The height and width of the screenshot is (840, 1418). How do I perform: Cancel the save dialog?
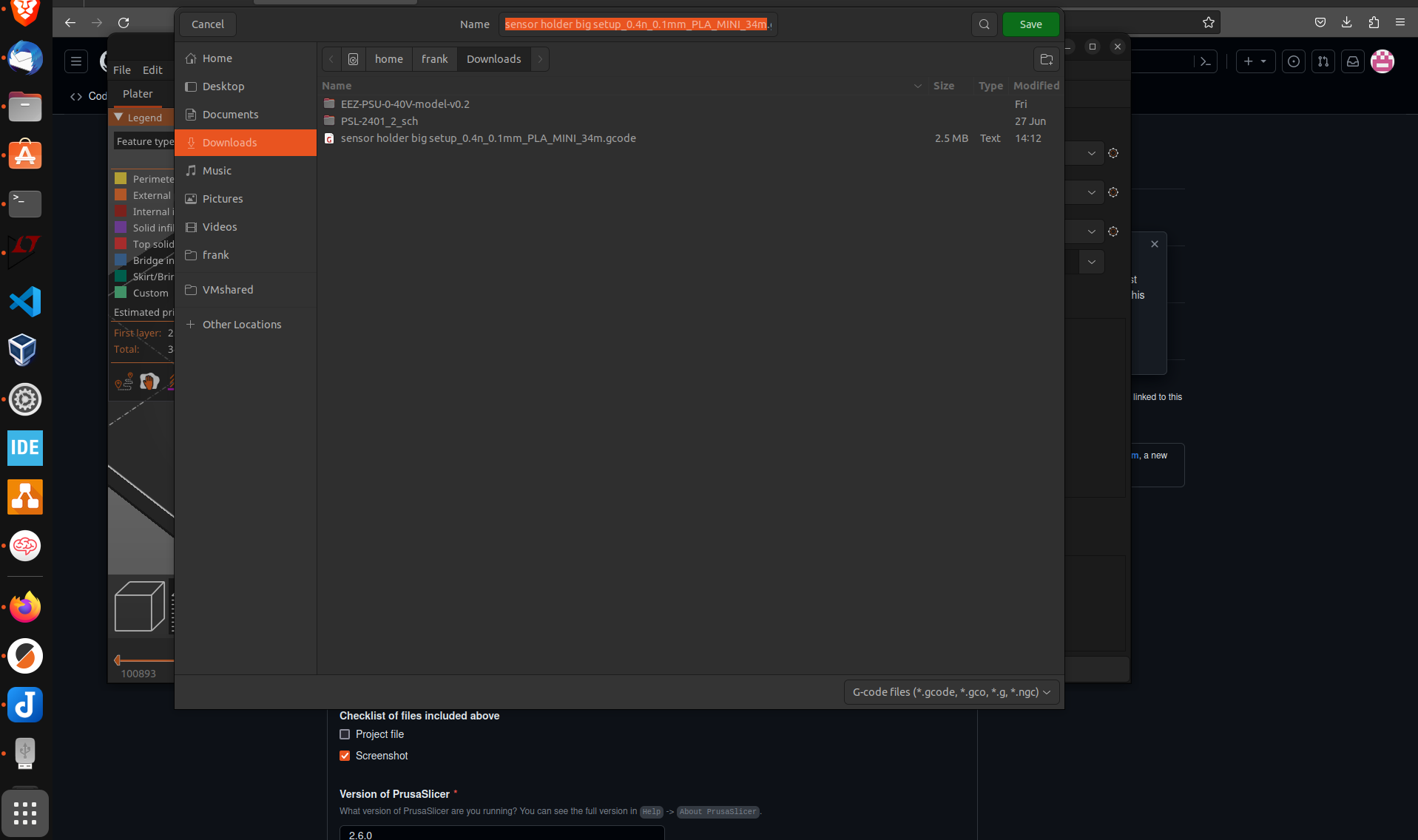(207, 24)
